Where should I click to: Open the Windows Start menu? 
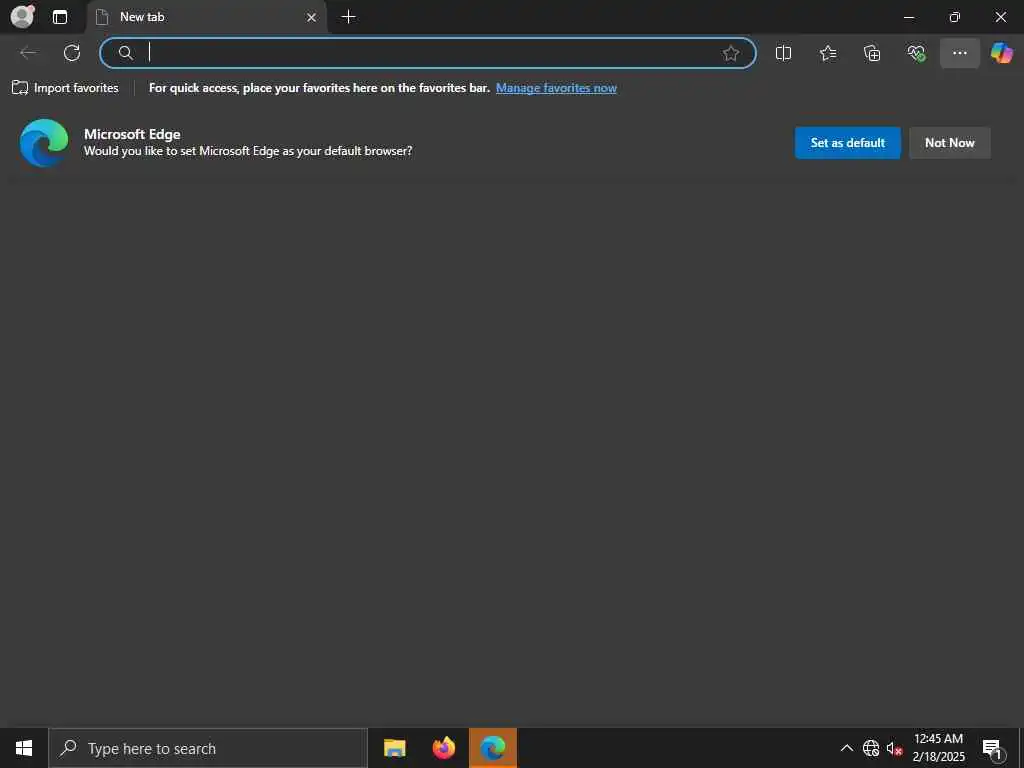tap(24, 748)
